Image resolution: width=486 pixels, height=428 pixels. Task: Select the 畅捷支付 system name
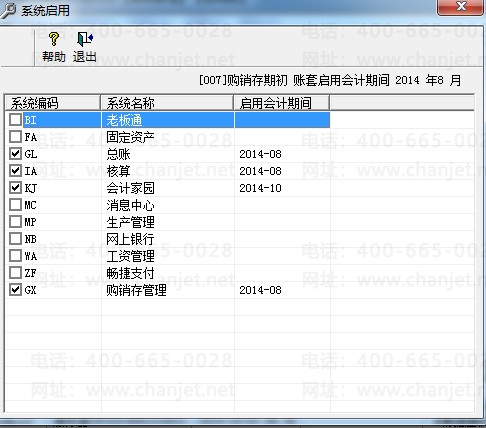[x=130, y=273]
